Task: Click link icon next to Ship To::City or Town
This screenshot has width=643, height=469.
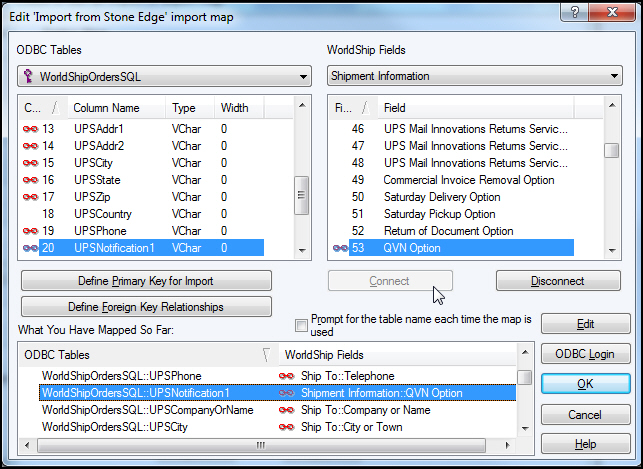Action: [x=286, y=427]
